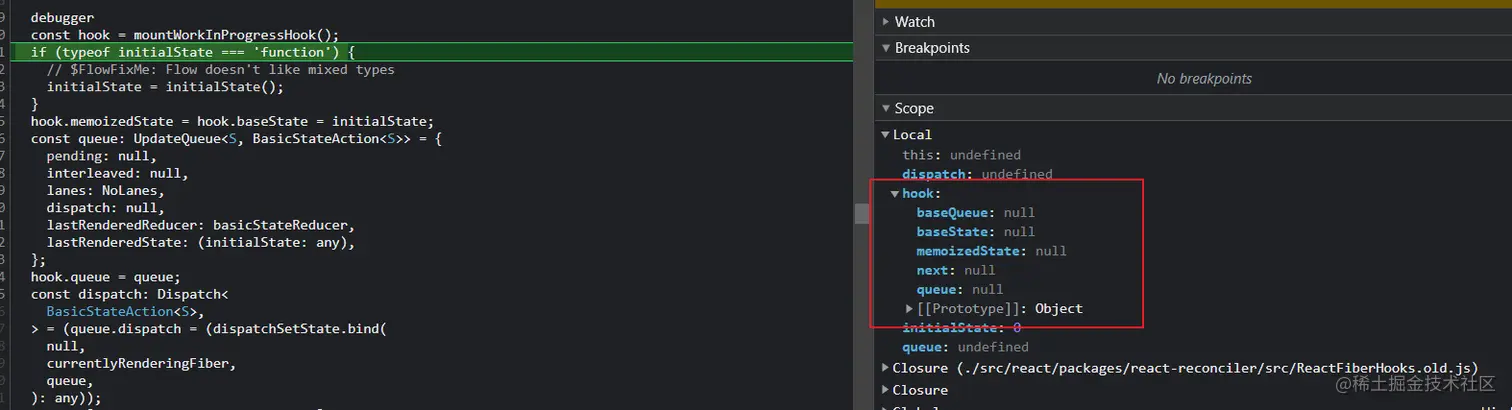Image resolution: width=1512 pixels, height=410 pixels.
Task: Select the 'queue: undefined' scope variable
Action: (x=965, y=347)
